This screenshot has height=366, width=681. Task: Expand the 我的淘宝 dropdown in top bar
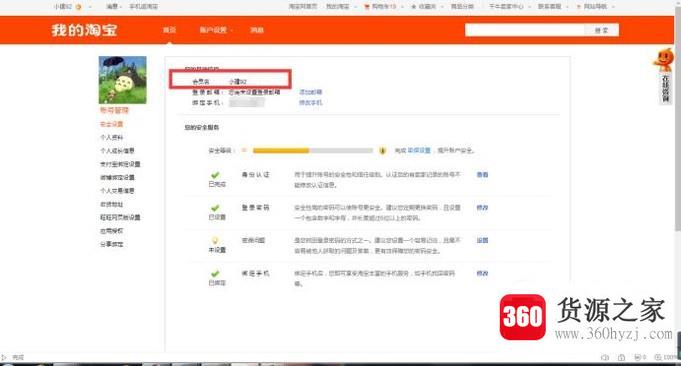point(341,7)
